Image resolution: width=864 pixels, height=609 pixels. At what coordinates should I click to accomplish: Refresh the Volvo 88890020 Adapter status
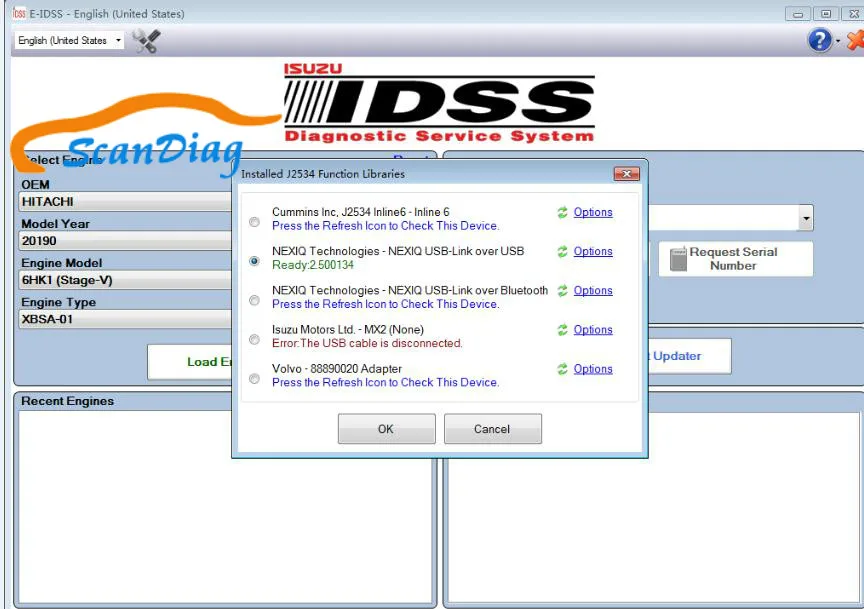[562, 369]
